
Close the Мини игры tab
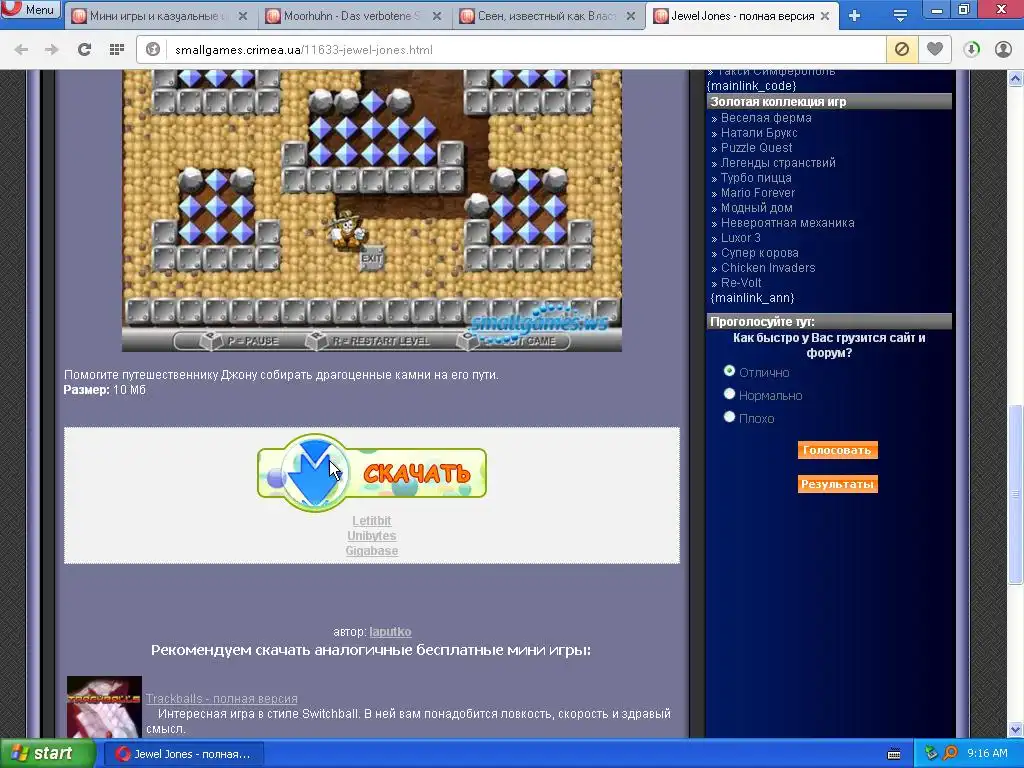pyautogui.click(x=243, y=16)
